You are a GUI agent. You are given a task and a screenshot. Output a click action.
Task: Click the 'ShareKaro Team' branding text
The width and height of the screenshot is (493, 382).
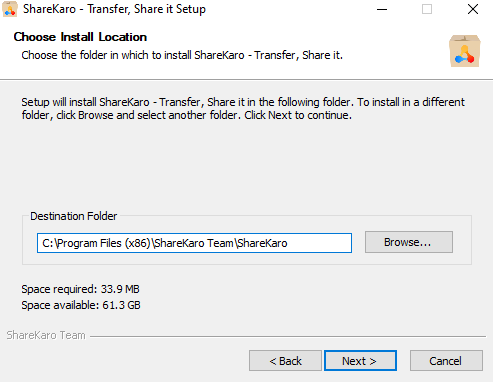[x=46, y=335]
